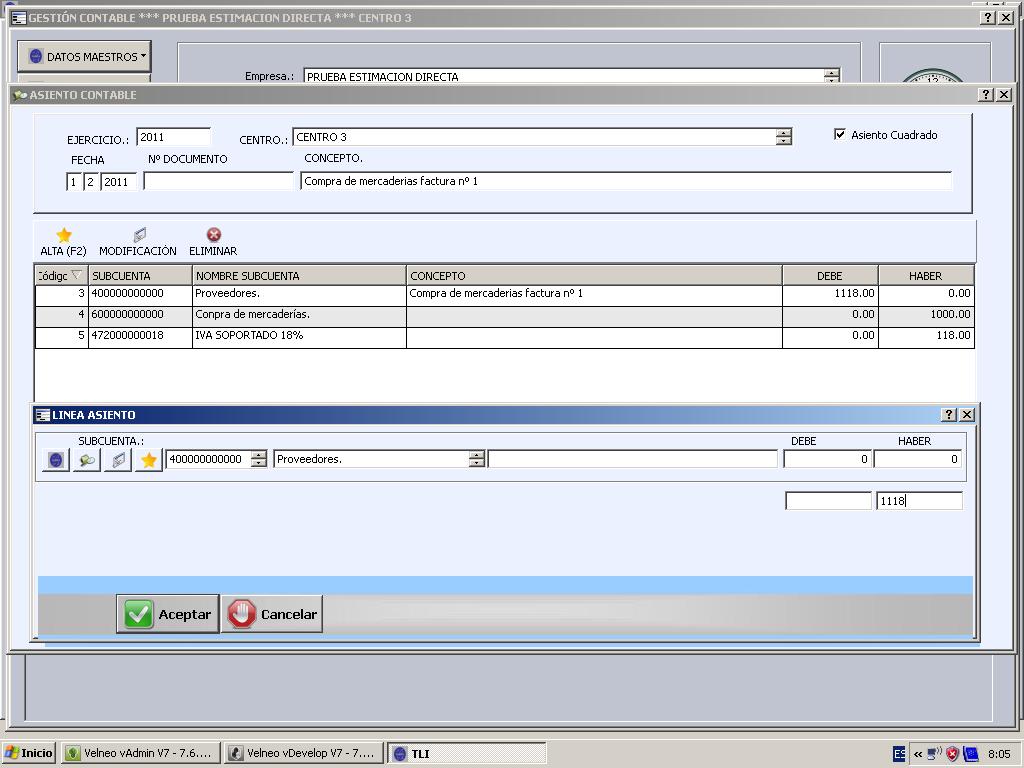Click the MODIFICACIÓN toolbar icon
1024x768 pixels.
pyautogui.click(x=139, y=235)
